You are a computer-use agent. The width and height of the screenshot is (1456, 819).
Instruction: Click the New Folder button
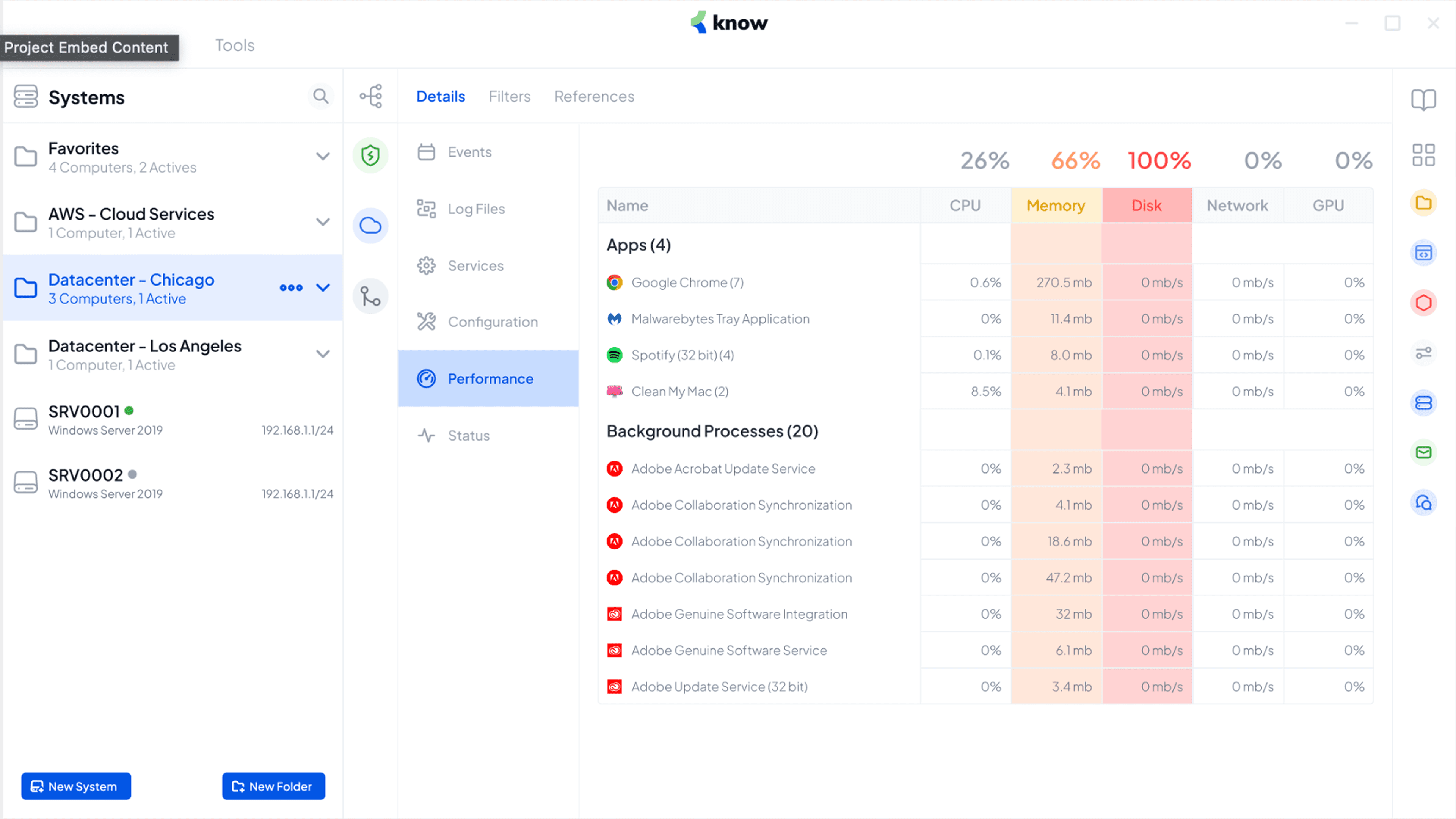(273, 786)
